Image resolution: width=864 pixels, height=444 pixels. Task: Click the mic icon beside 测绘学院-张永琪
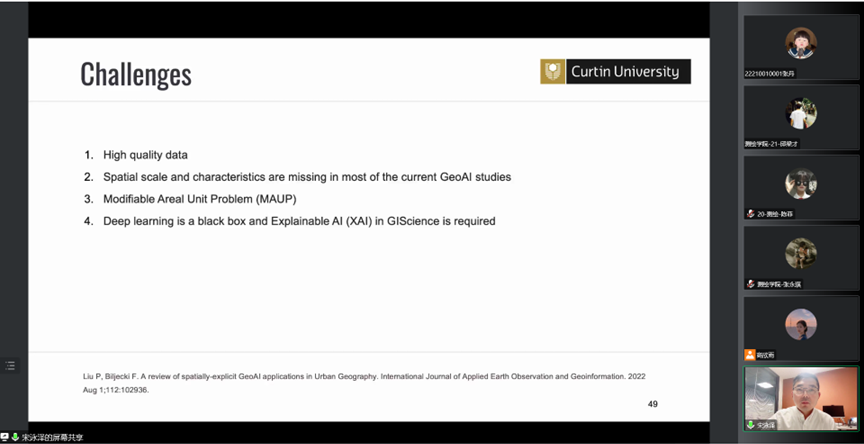click(x=750, y=284)
